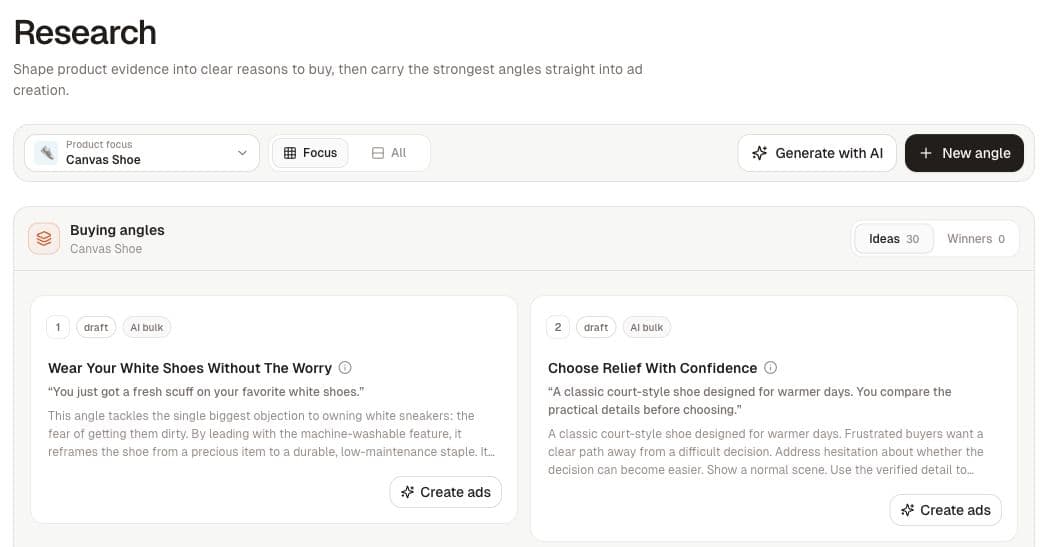
Task: Click the 'Shape product evidence into clear reasons' subtitle
Action: [x=328, y=79]
